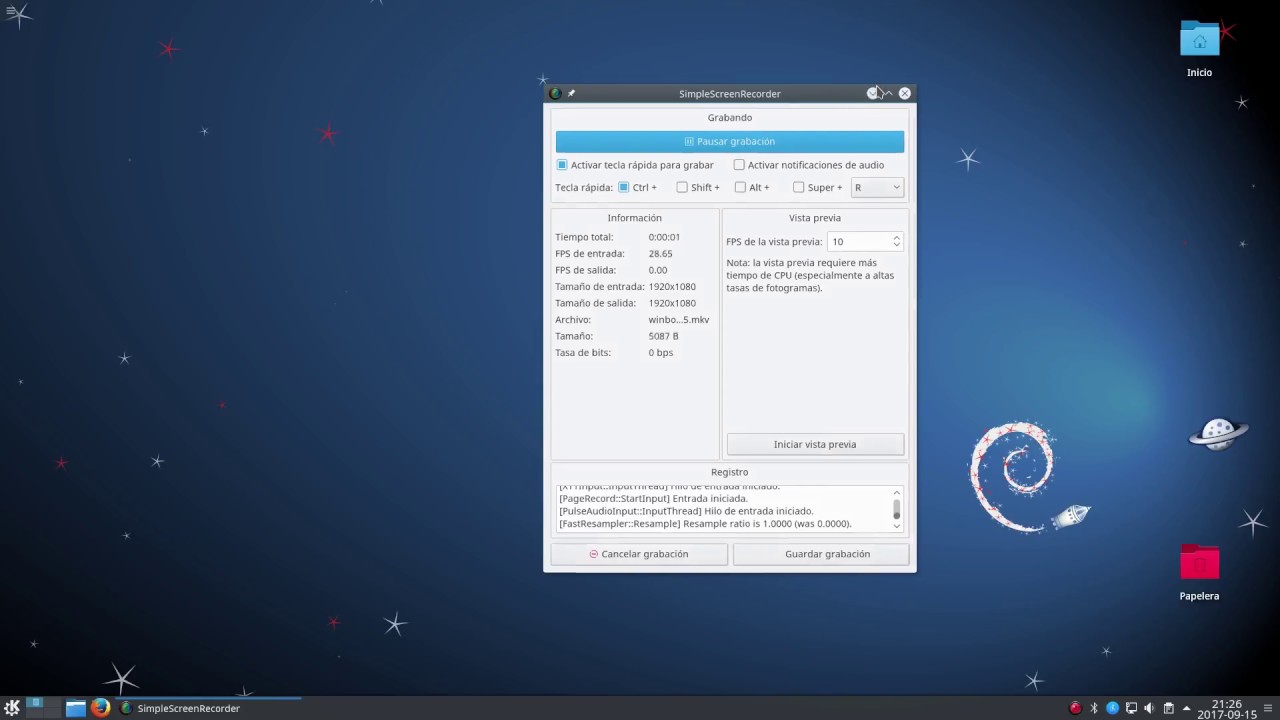The image size is (1280, 720).
Task: Open the Papelera trash desktop icon
Action: (x=1199, y=572)
